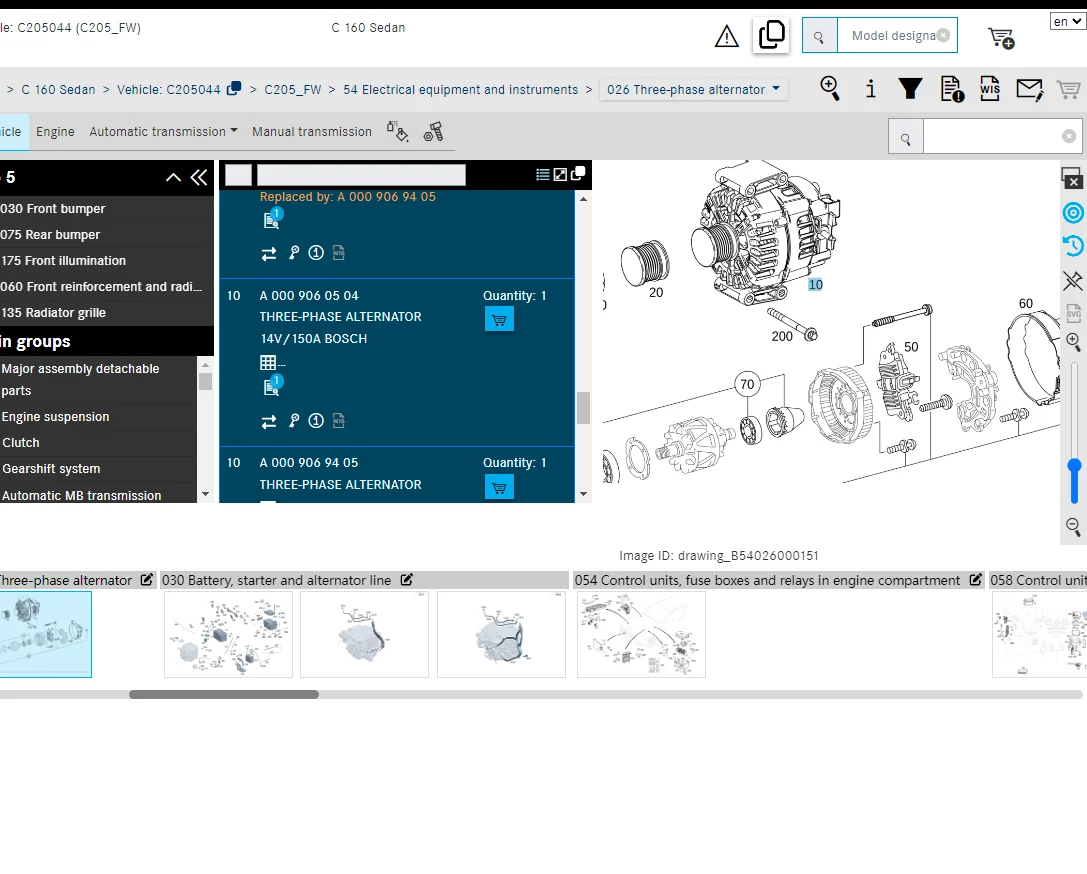1087x874 pixels.
Task: Hide sidebar with double-left chevron
Action: pos(199,177)
